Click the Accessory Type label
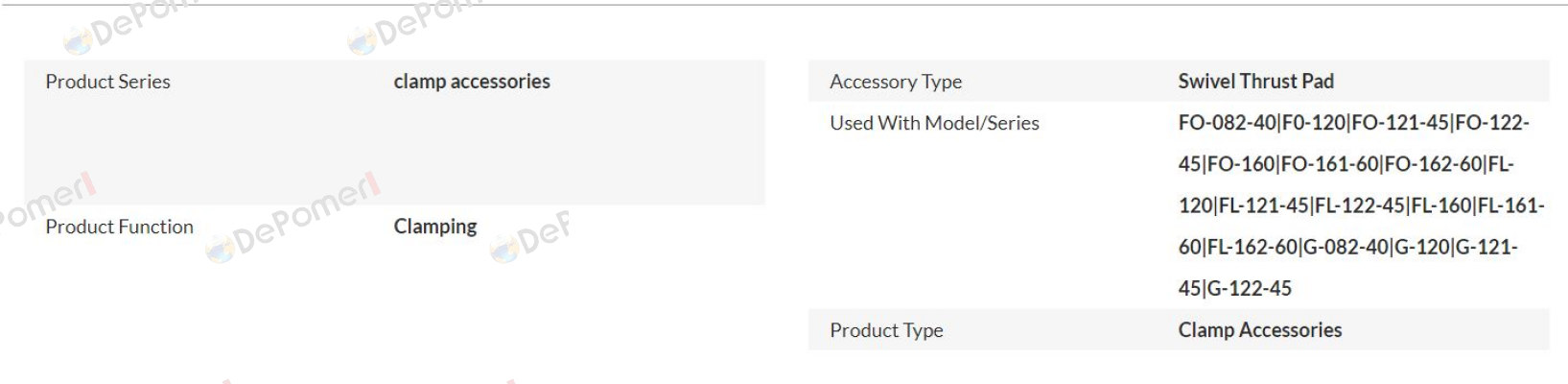This screenshot has width=1568, height=384. [896, 82]
